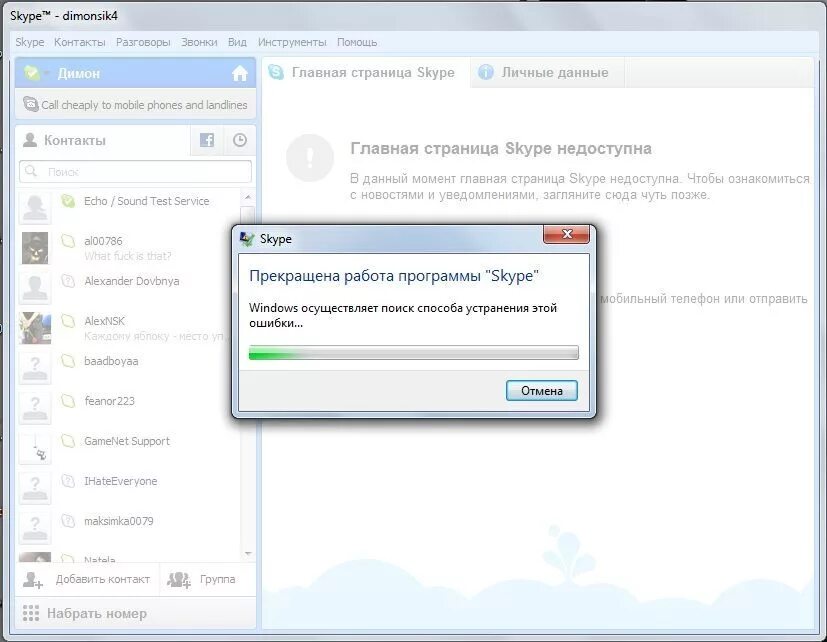The height and width of the screenshot is (642, 827).
Task: Click status icon next to Alexander Dovbnya
Action: pyautogui.click(x=68, y=281)
